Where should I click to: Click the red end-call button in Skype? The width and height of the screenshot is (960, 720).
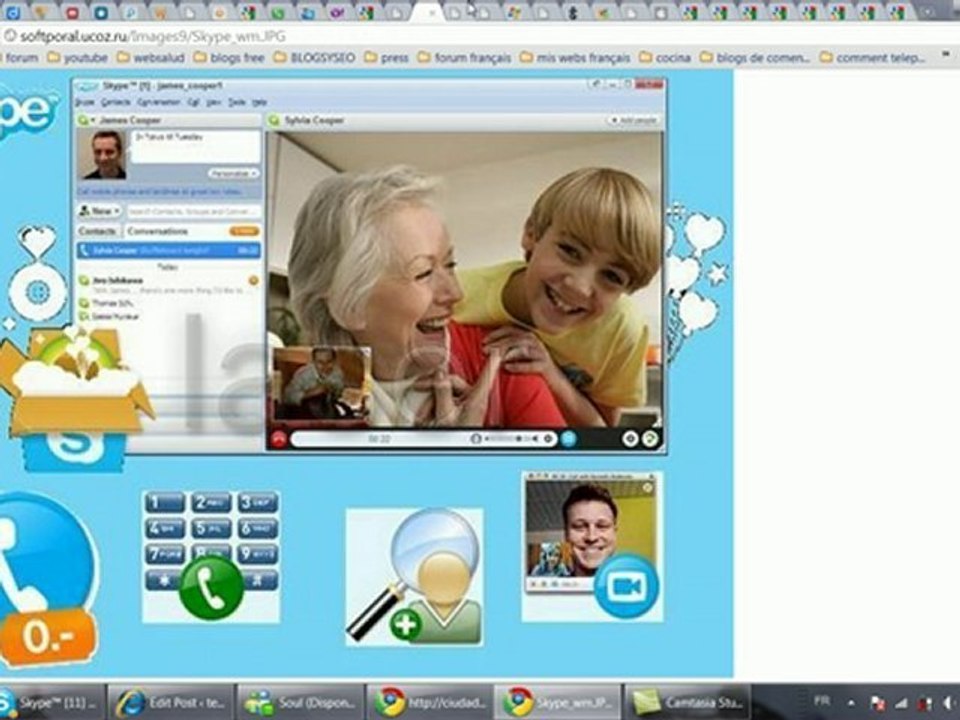tap(279, 439)
